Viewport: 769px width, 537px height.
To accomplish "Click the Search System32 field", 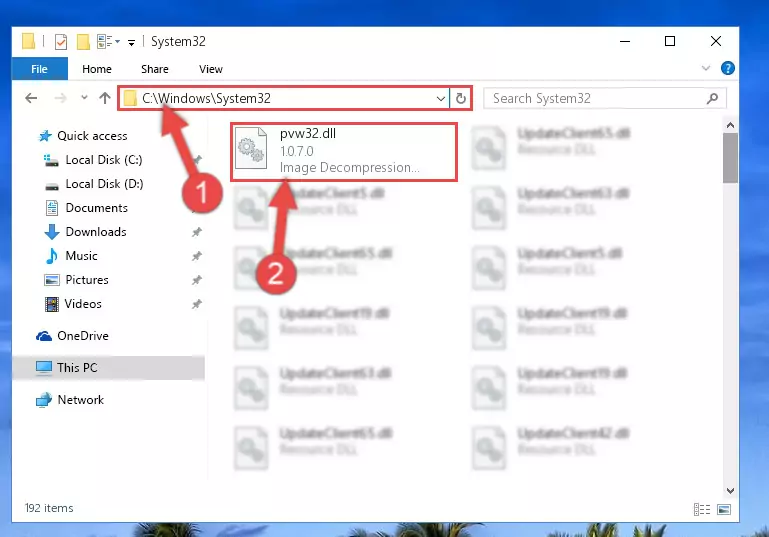I will (x=604, y=99).
